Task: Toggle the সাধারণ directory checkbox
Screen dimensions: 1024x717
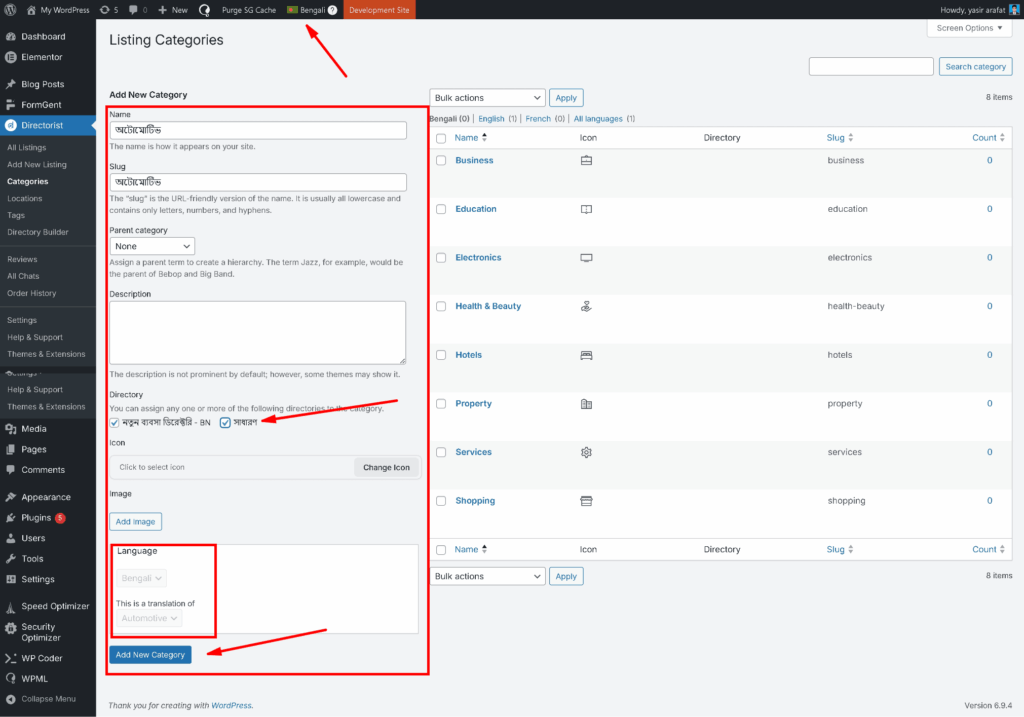Action: [x=226, y=423]
